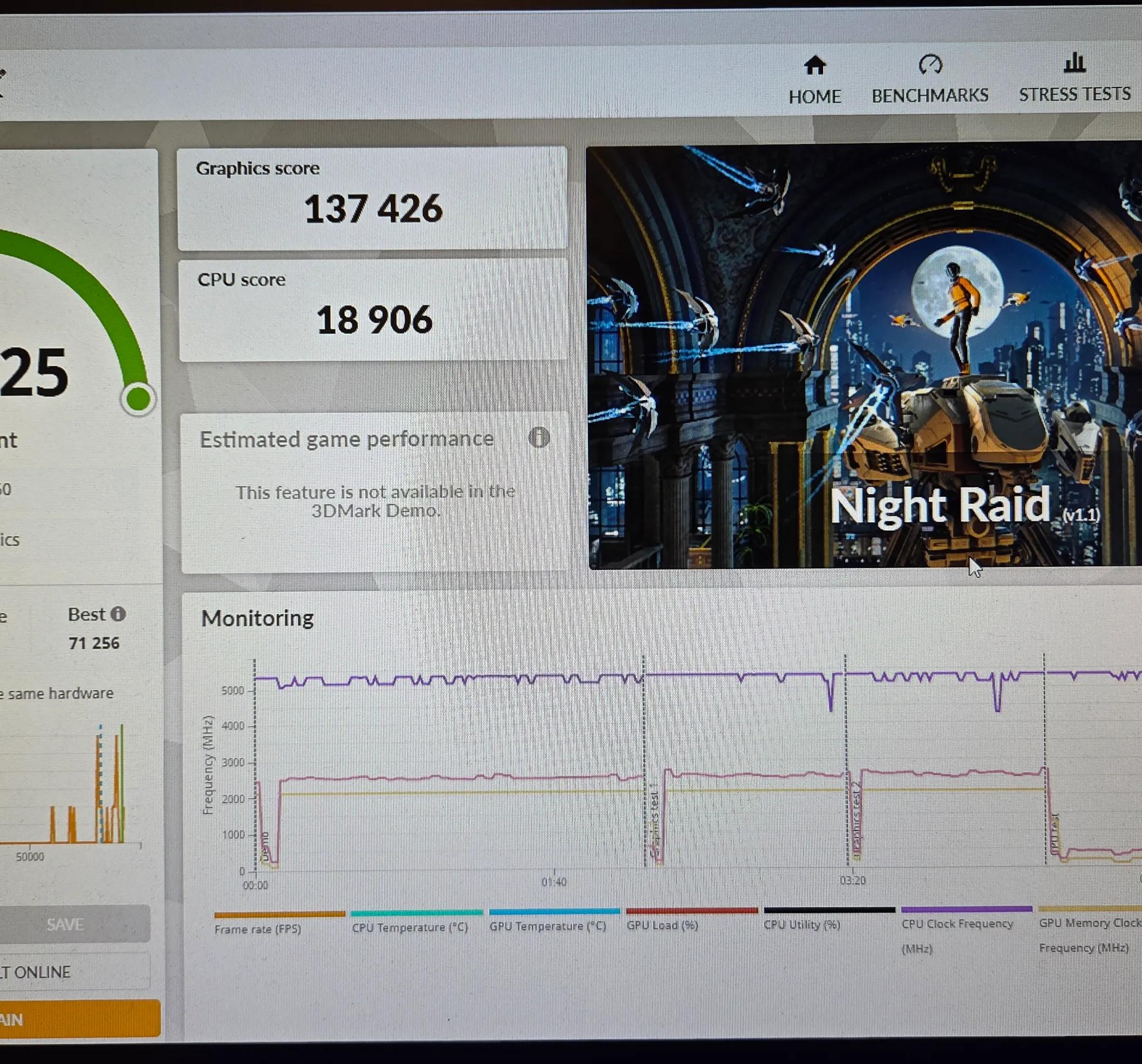This screenshot has width=1142, height=1064.
Task: Click the Benchmarks gauge icon
Action: (x=930, y=64)
